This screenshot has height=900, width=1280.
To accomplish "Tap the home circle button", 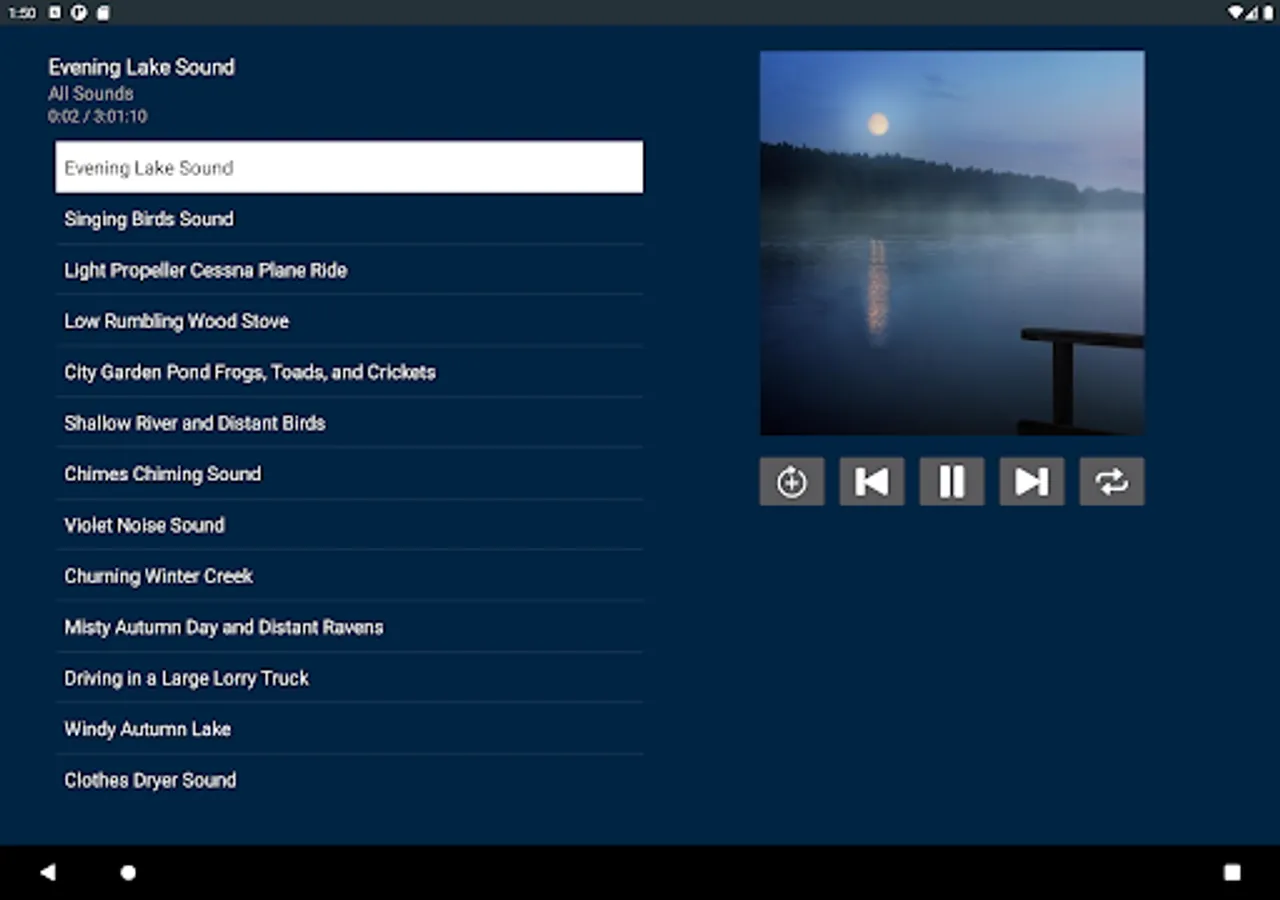I will [128, 871].
